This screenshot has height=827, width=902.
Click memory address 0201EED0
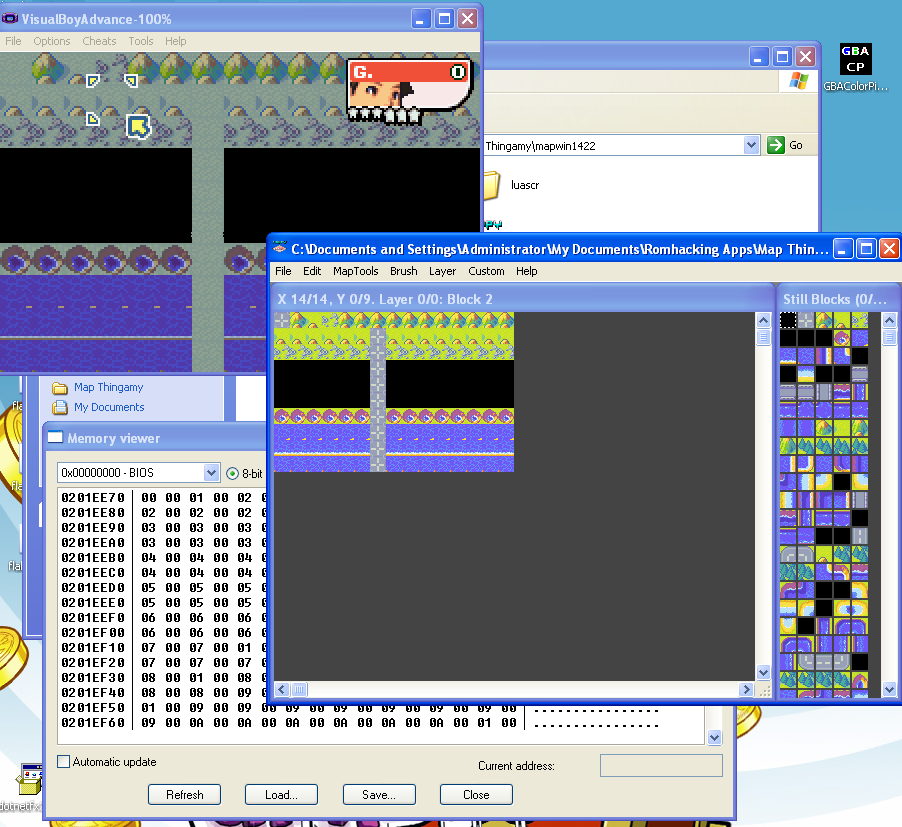click(93, 588)
